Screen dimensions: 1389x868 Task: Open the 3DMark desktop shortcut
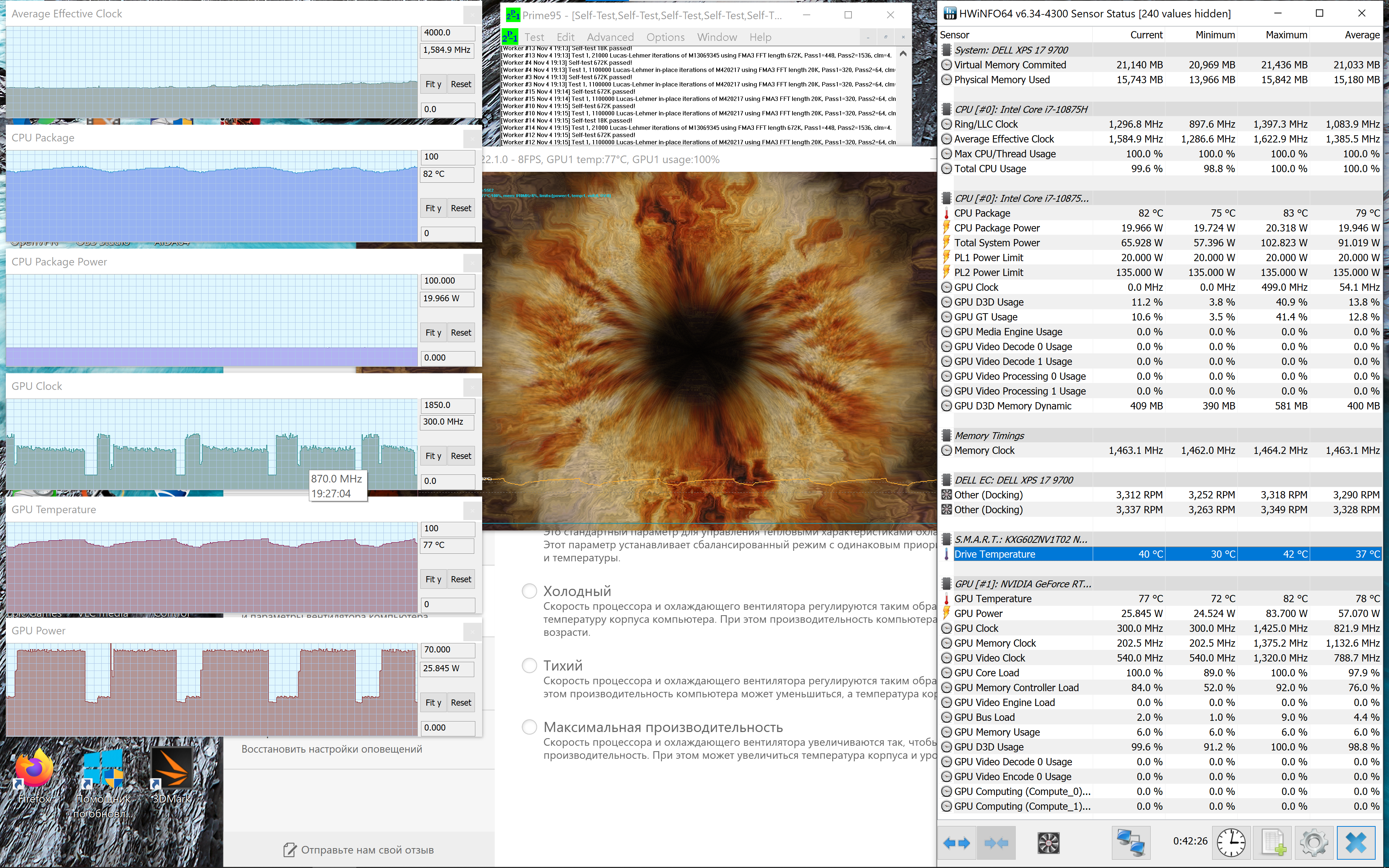(x=171, y=776)
